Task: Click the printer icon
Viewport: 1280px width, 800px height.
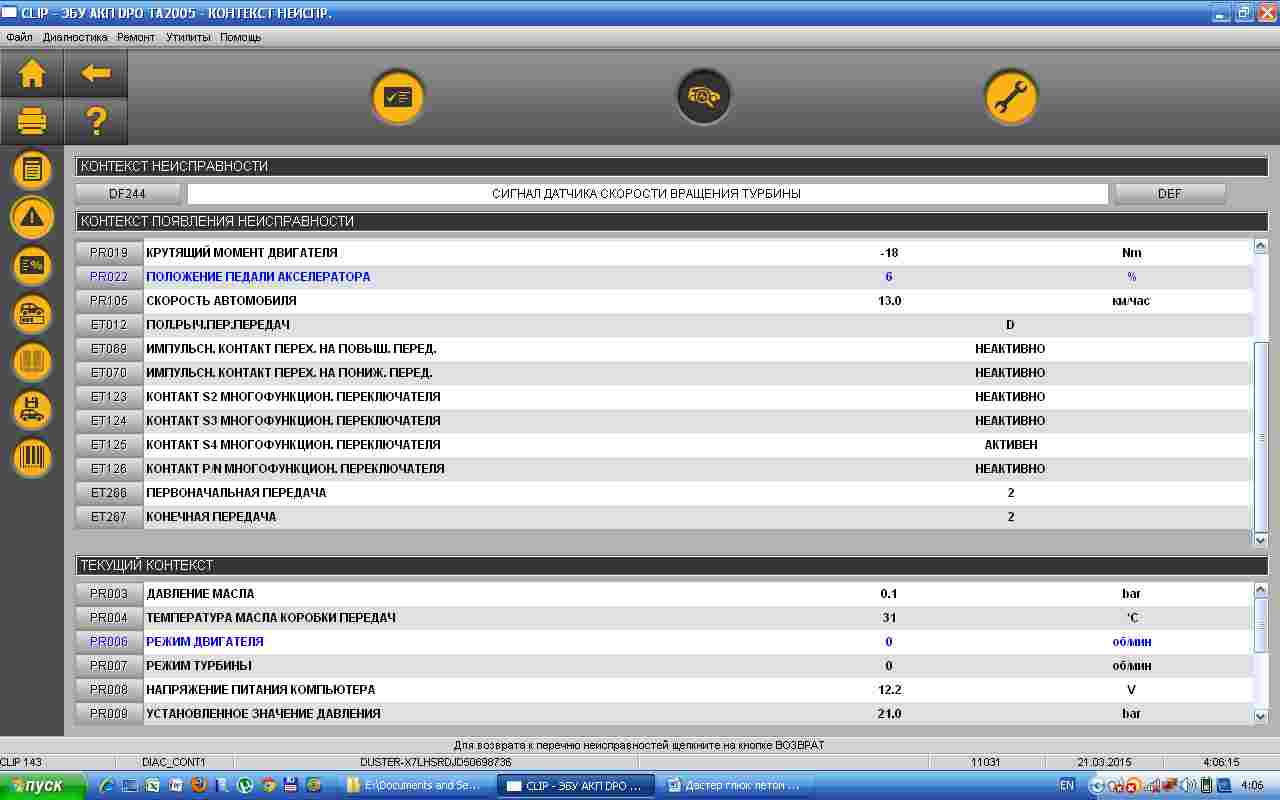Action: [x=32, y=122]
